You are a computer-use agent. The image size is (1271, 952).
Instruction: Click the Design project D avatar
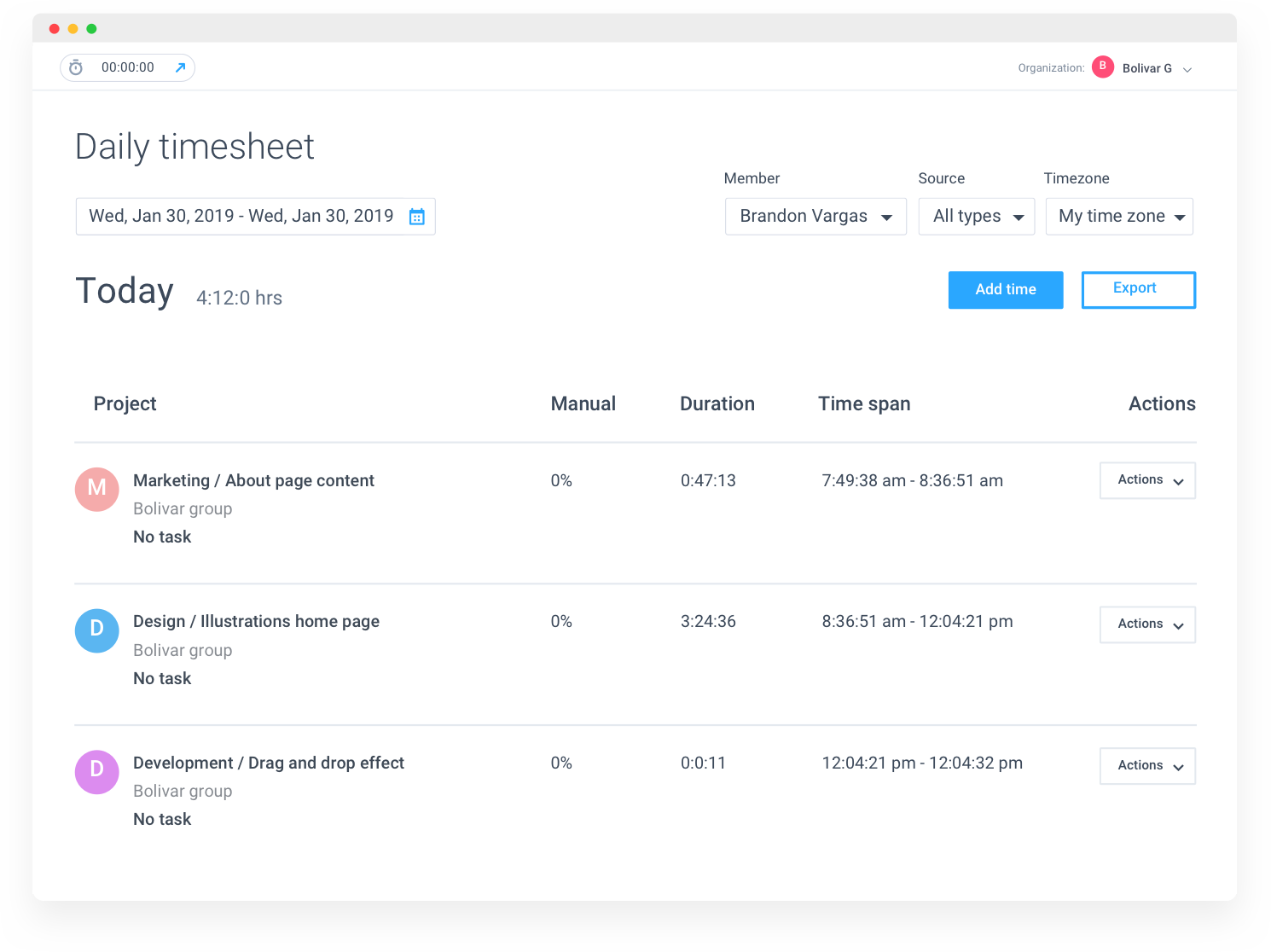pyautogui.click(x=97, y=631)
